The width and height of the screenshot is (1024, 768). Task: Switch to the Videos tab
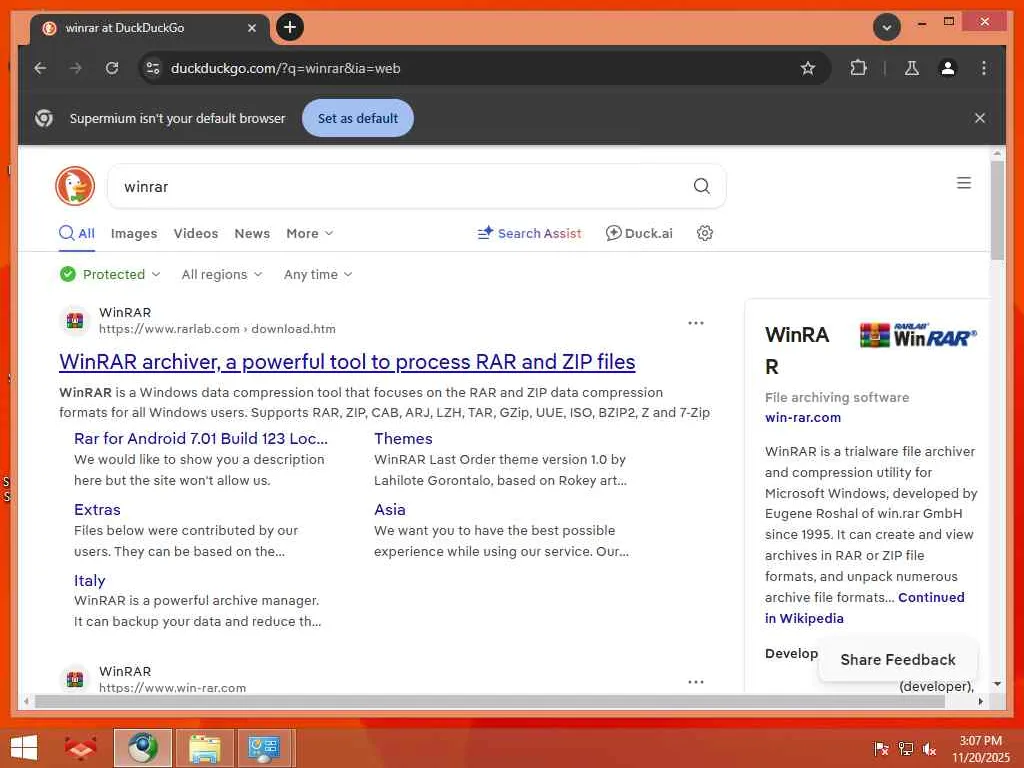[x=196, y=233]
